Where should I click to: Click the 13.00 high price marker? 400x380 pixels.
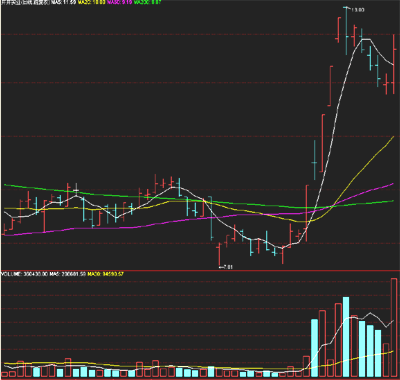click(358, 10)
